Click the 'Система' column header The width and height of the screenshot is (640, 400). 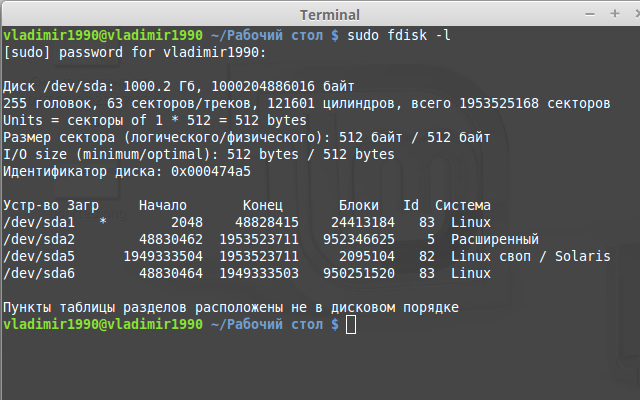tap(463, 205)
